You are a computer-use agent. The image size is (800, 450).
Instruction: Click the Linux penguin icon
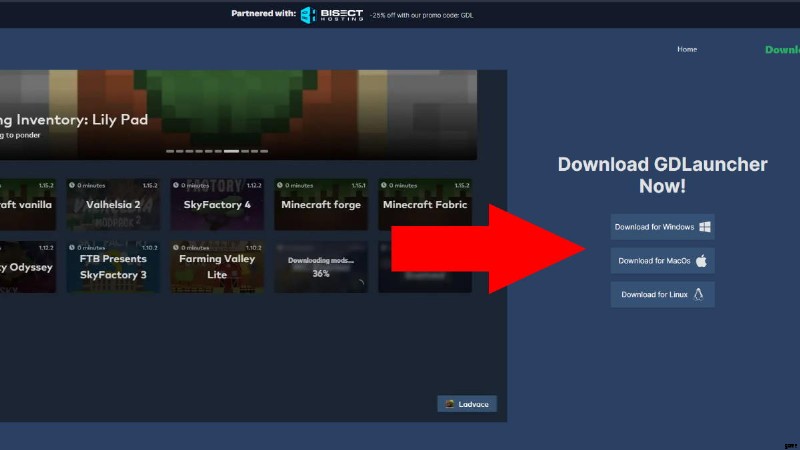pos(698,294)
